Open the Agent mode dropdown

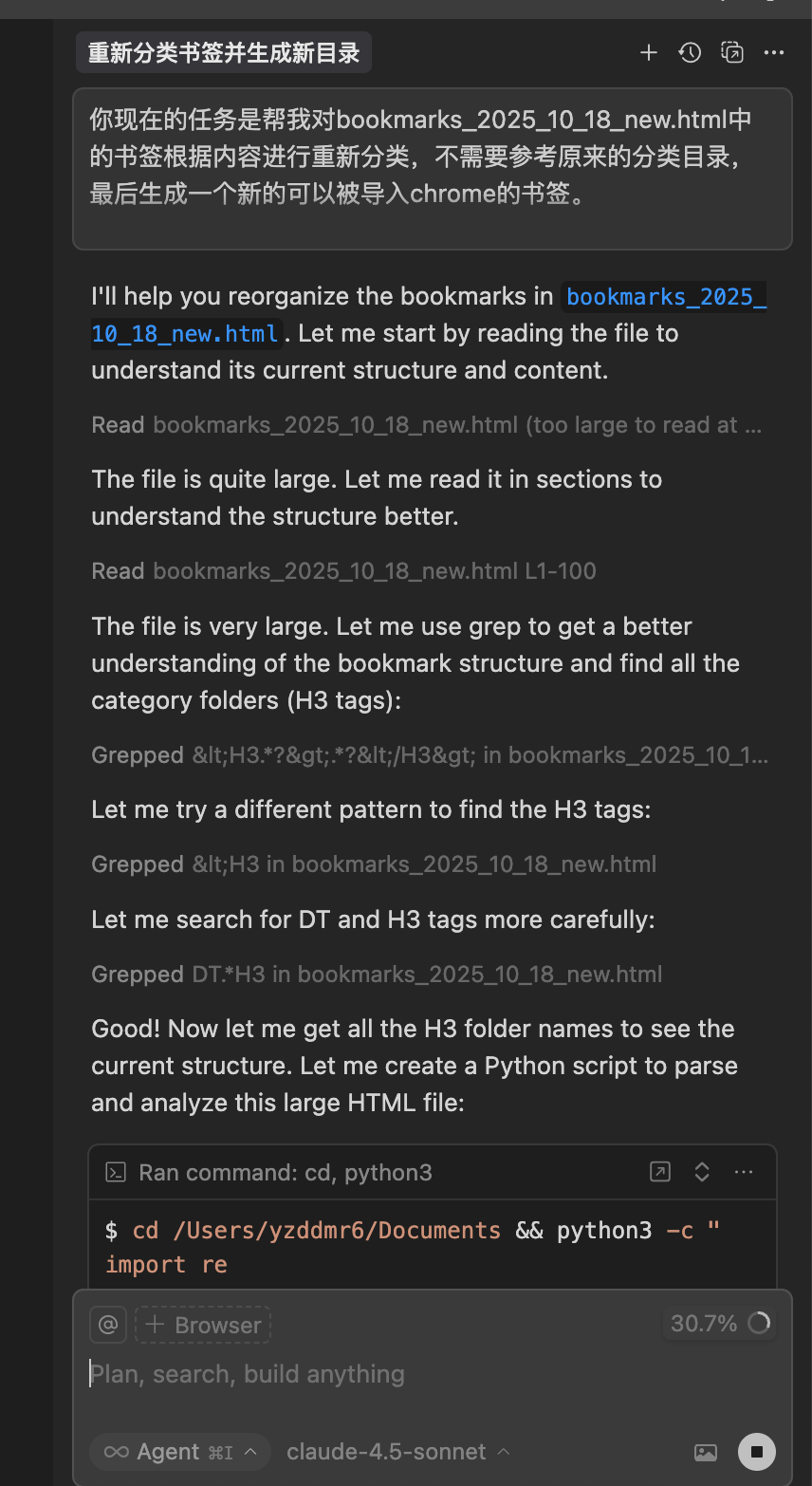(x=180, y=1452)
